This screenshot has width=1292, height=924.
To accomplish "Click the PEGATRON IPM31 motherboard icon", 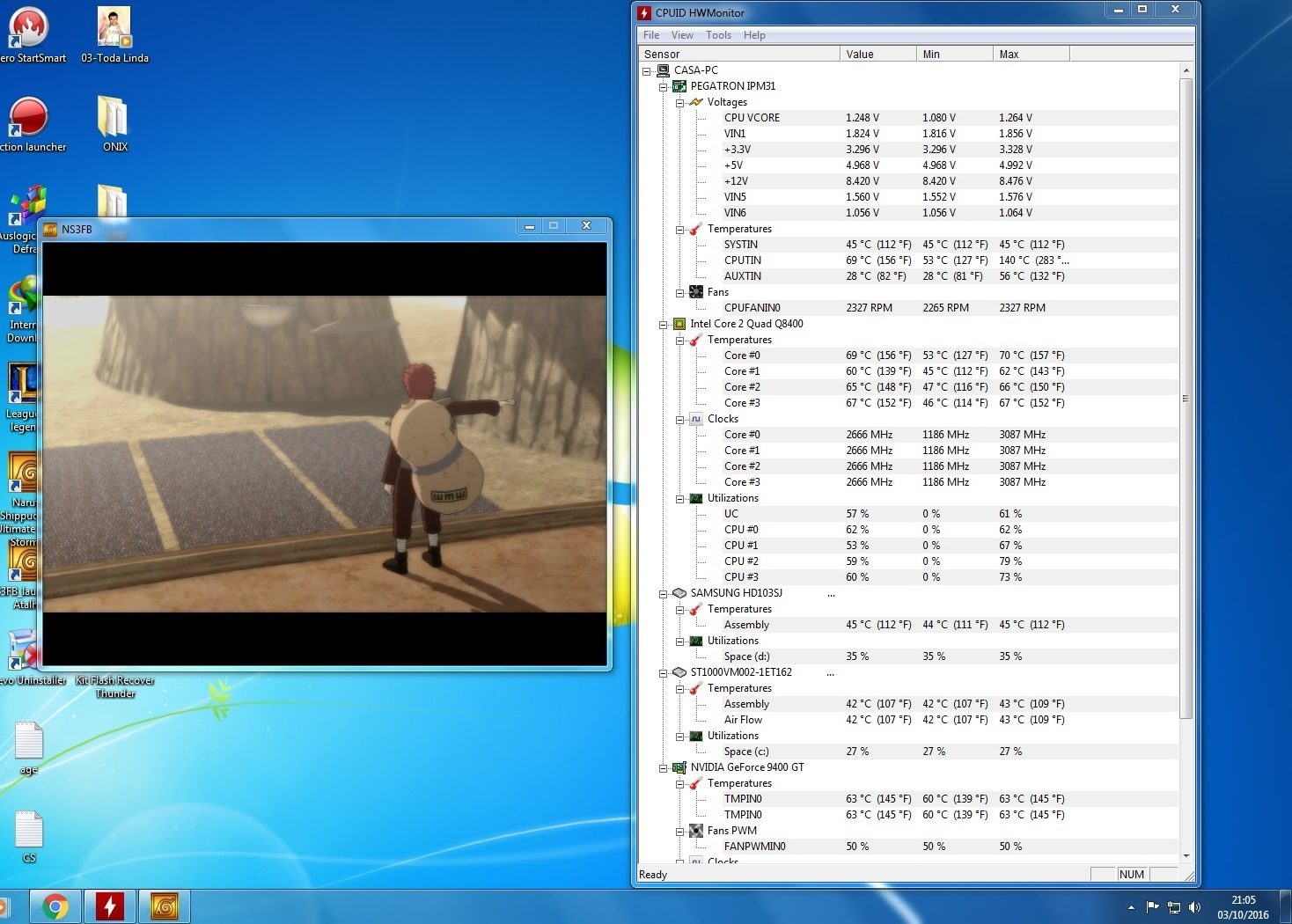I will [679, 86].
